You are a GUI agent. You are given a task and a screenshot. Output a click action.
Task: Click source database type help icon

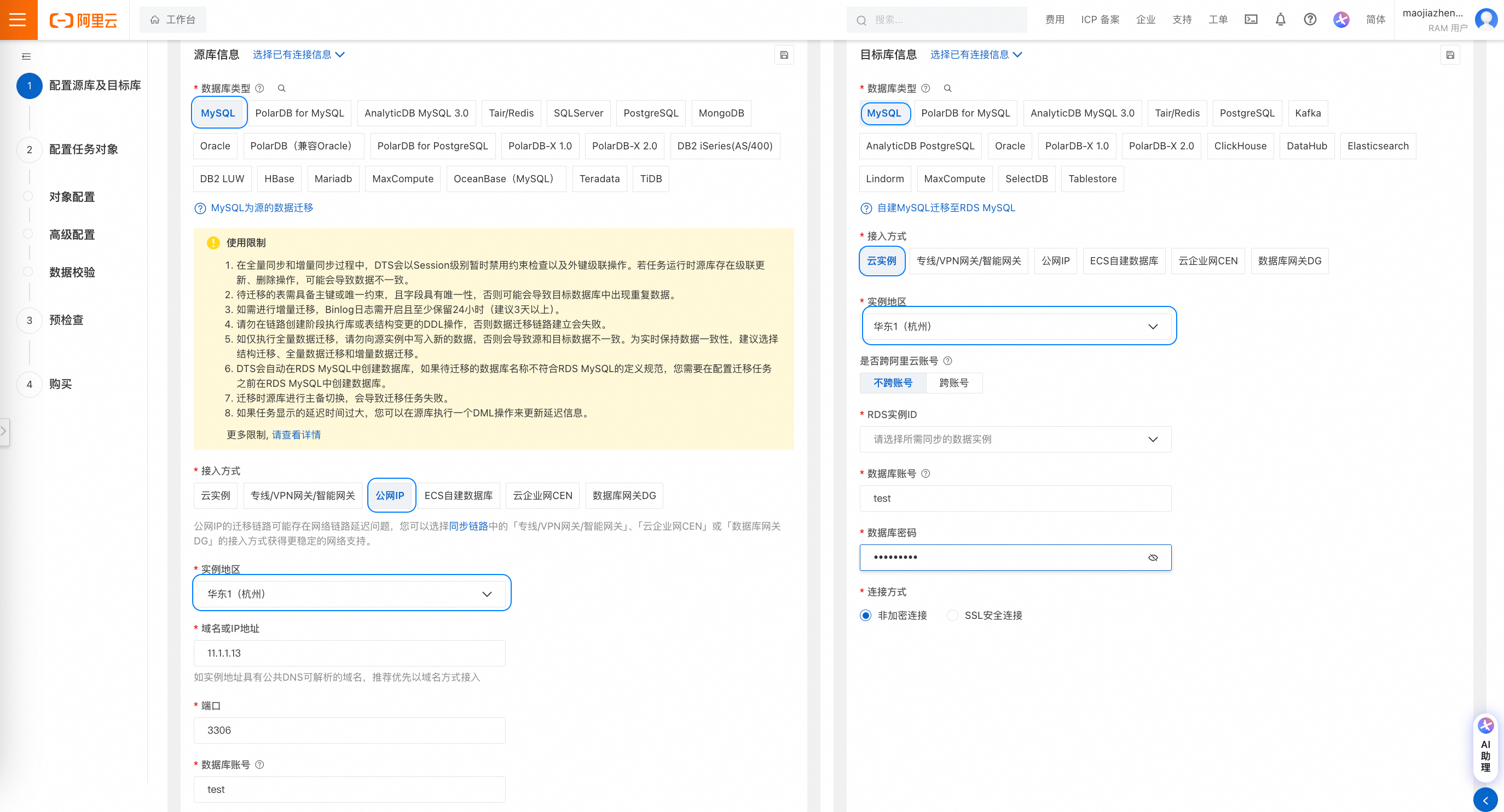click(260, 88)
